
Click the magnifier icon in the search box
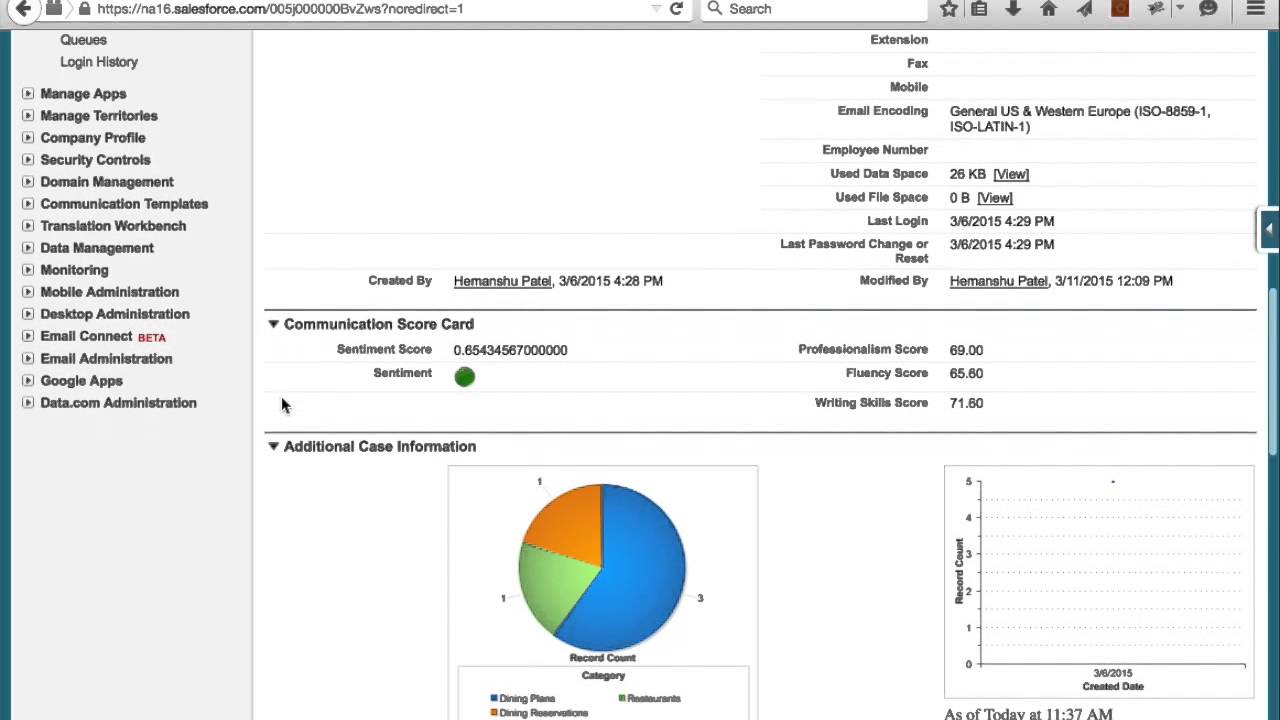[x=714, y=8]
